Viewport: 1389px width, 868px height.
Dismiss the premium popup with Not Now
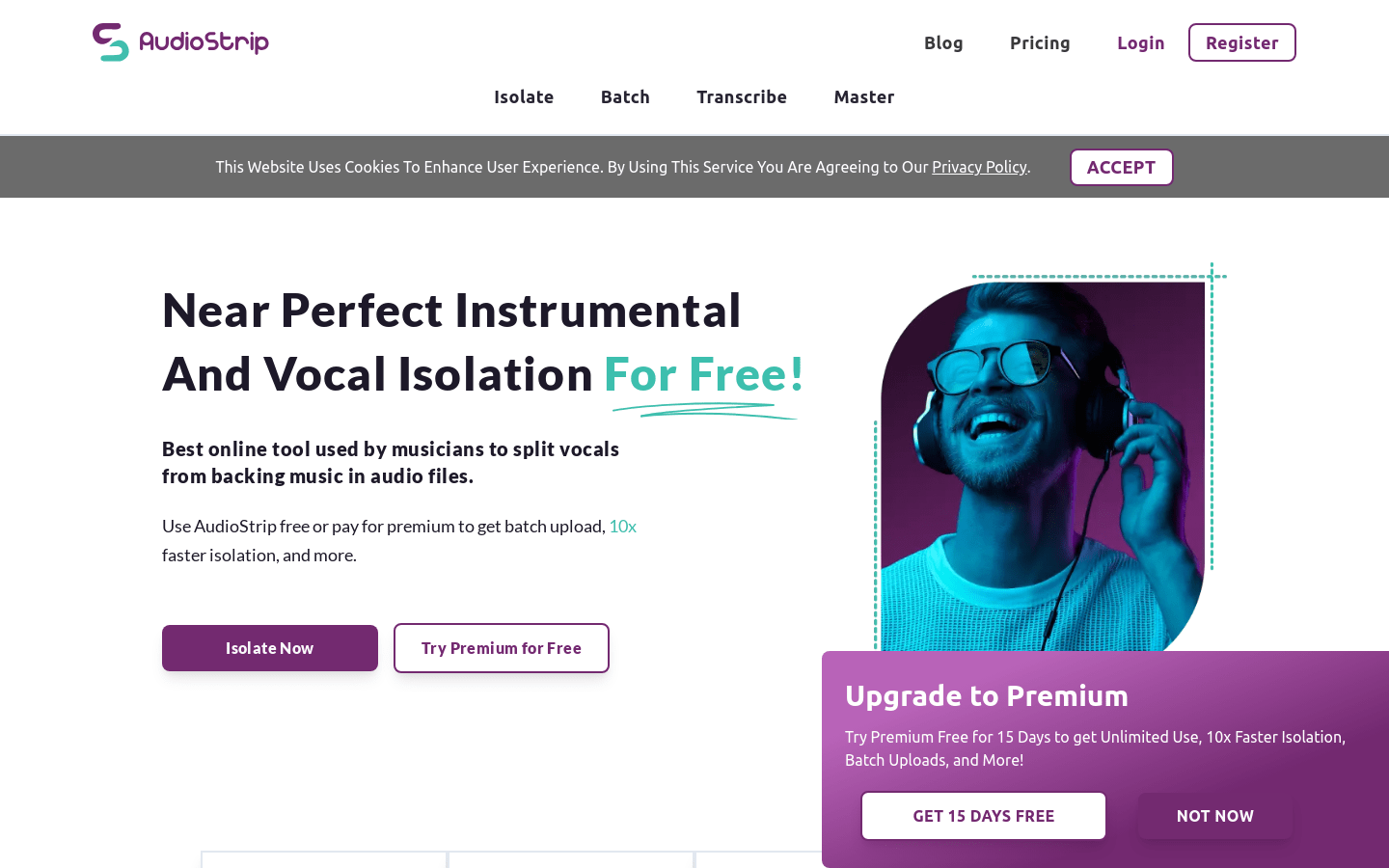[x=1214, y=816]
